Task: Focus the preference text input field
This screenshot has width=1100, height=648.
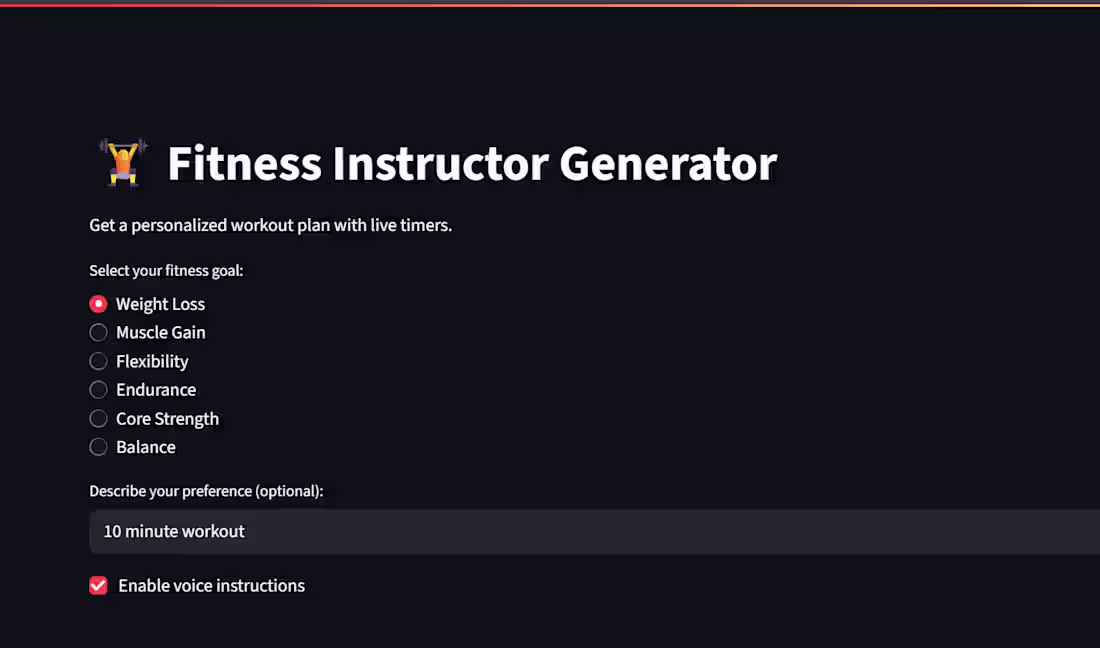Action: 594,532
